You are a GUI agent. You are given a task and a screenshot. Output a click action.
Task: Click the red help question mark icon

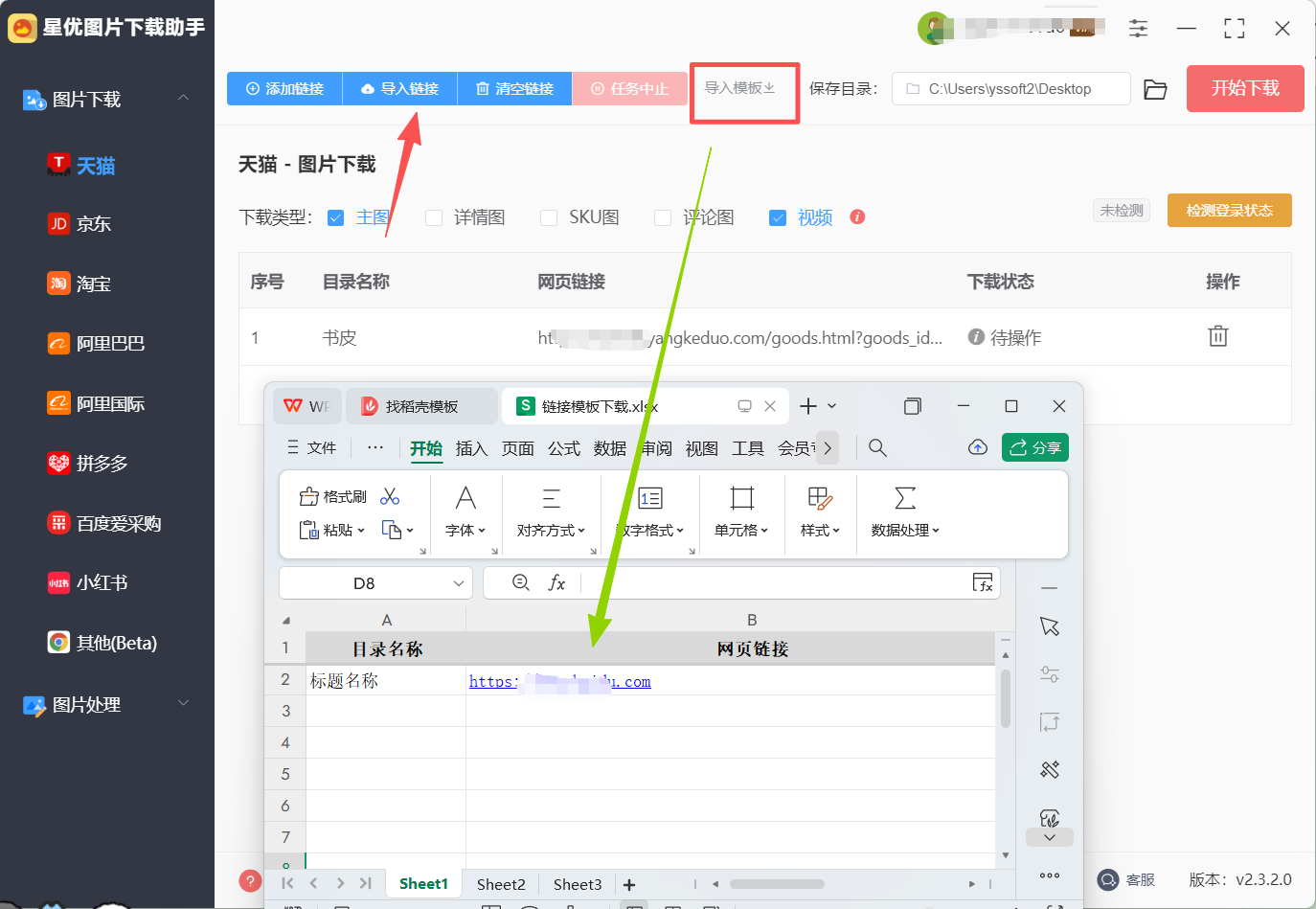pyautogui.click(x=250, y=881)
